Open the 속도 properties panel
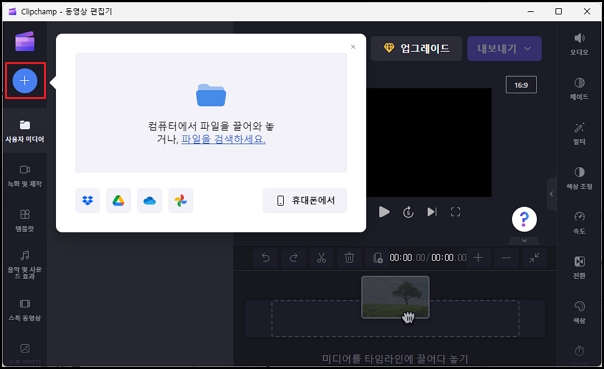This screenshot has width=604, height=369. click(579, 223)
